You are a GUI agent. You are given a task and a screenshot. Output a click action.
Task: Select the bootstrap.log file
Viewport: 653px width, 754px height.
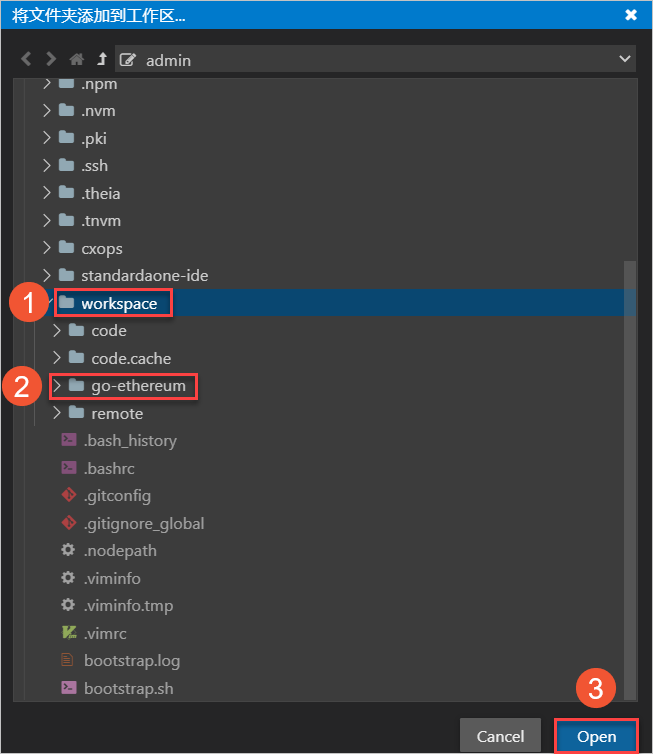(131, 660)
